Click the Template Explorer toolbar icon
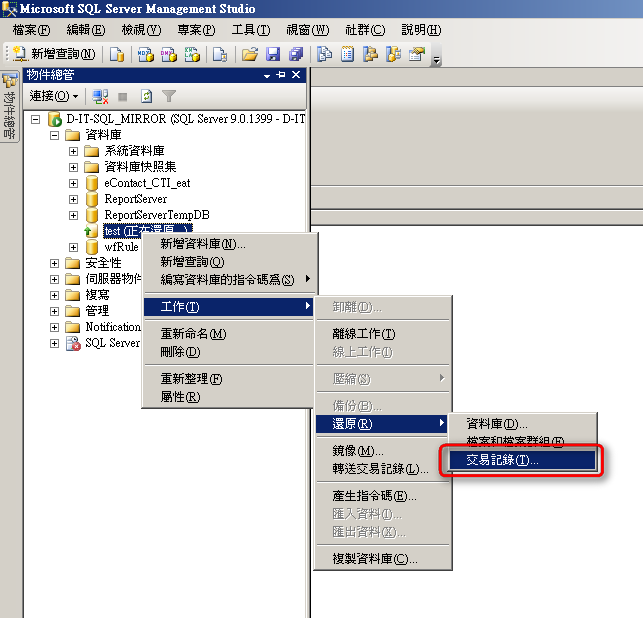The image size is (643, 618). point(393,54)
